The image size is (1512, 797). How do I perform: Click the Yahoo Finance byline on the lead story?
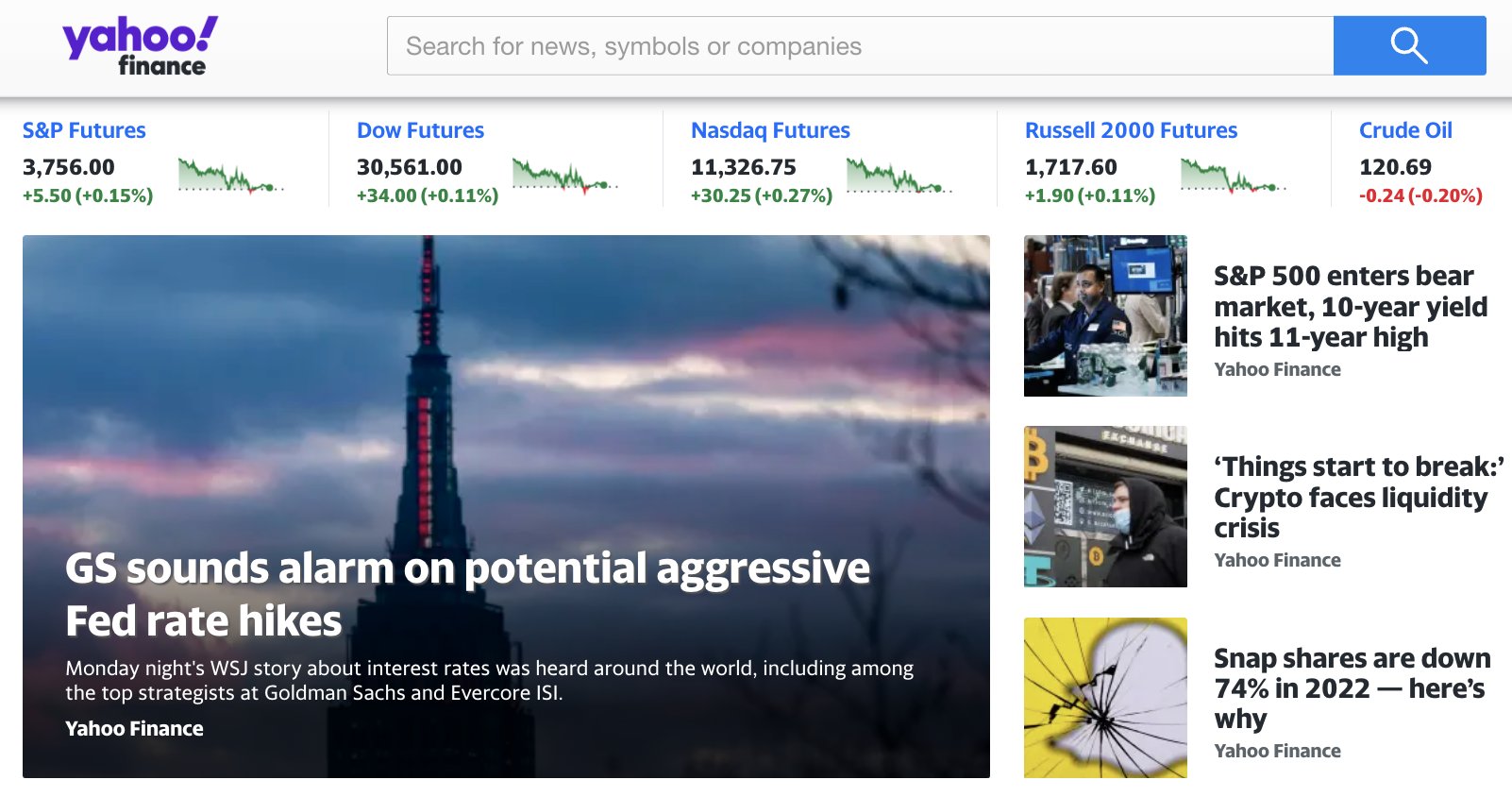134,728
